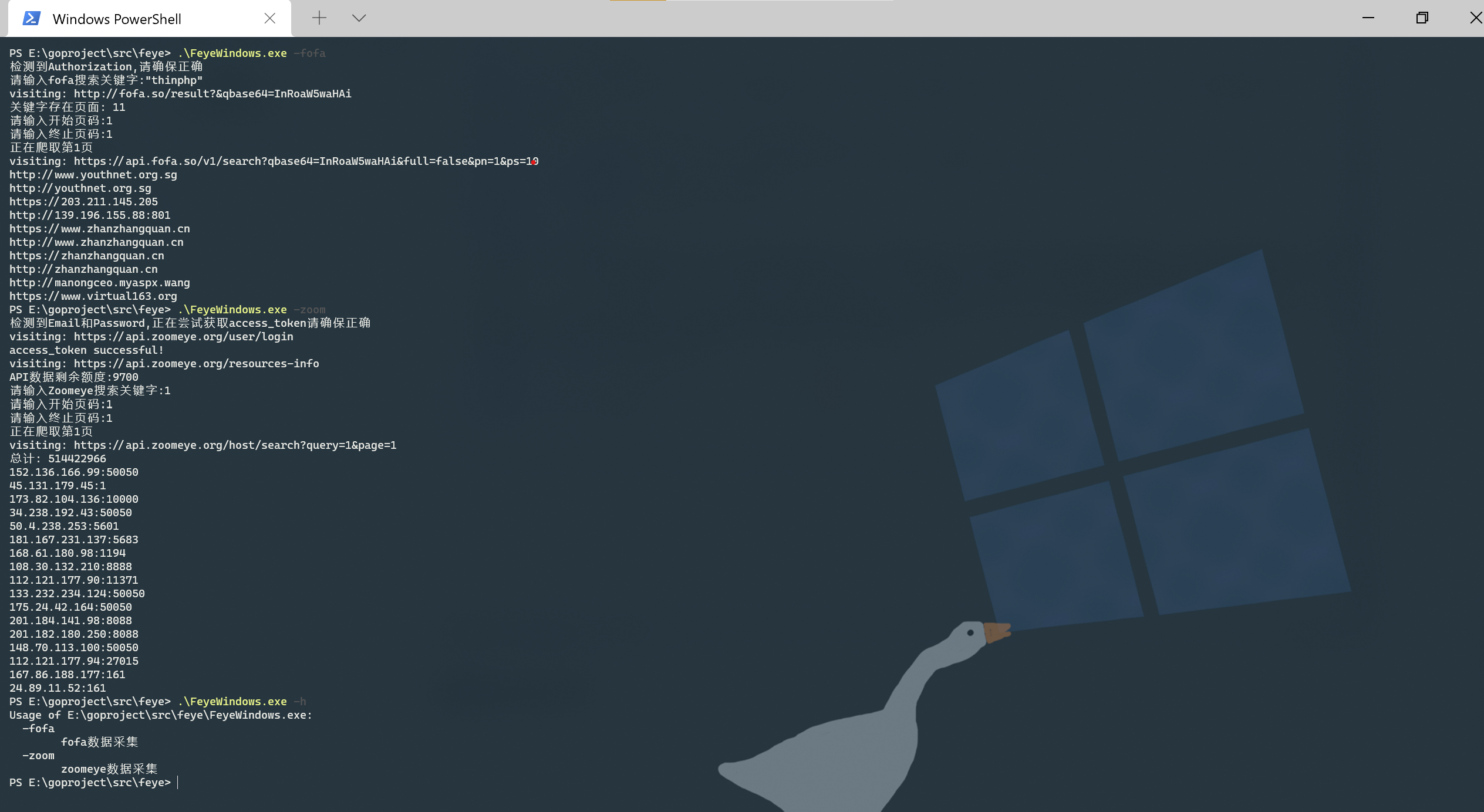The width and height of the screenshot is (1484, 812).
Task: Click 201.184.141.98:8088 entry
Action: pos(70,621)
